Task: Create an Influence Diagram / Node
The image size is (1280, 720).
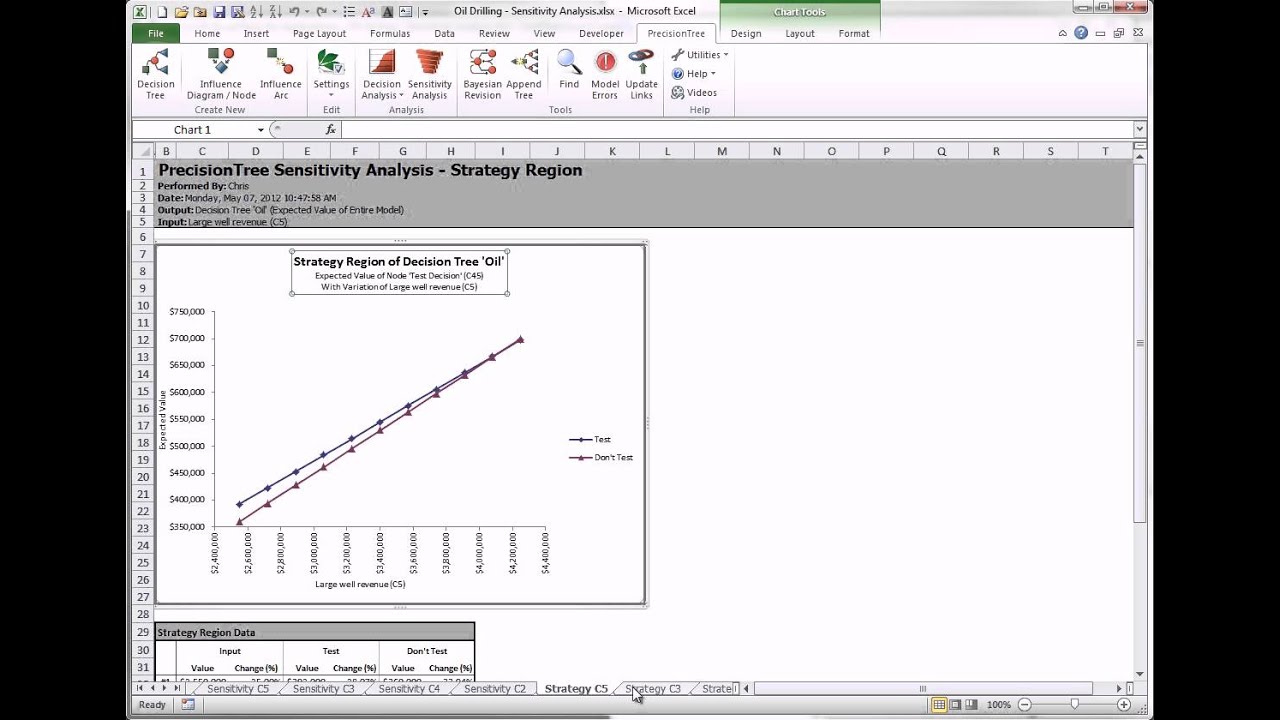Action: [221, 74]
